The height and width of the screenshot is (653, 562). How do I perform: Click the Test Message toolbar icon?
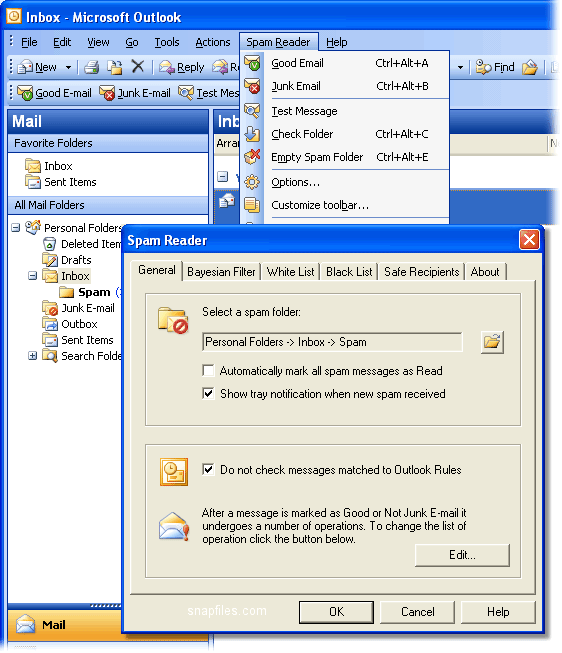(x=186, y=93)
